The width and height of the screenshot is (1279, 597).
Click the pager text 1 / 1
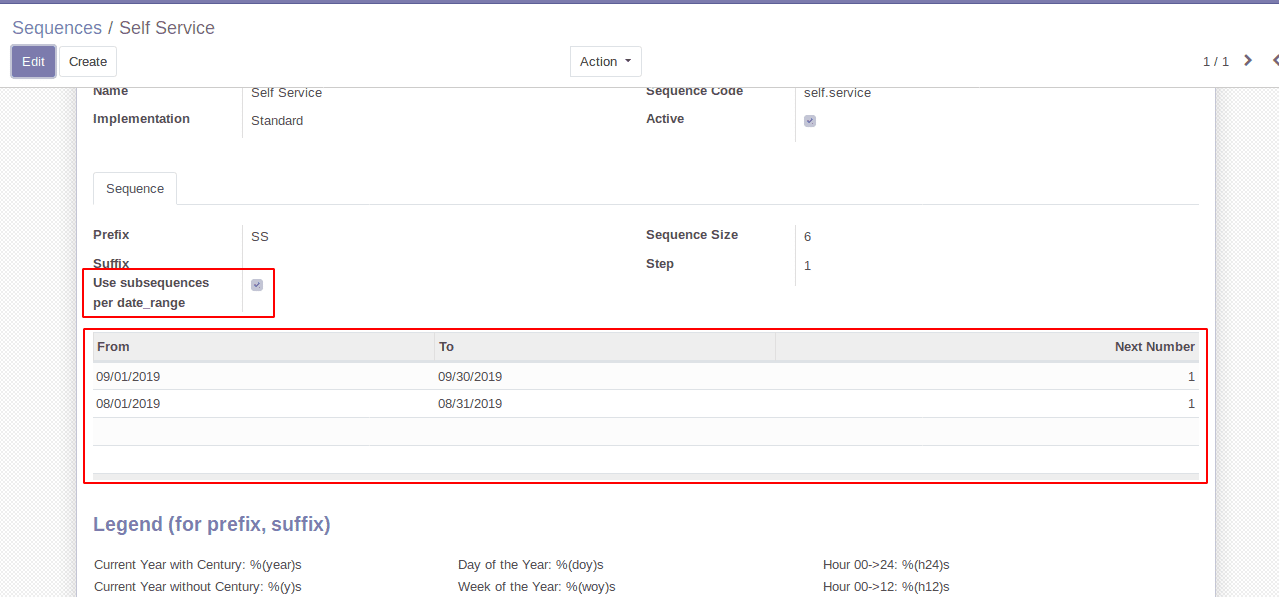(1215, 61)
